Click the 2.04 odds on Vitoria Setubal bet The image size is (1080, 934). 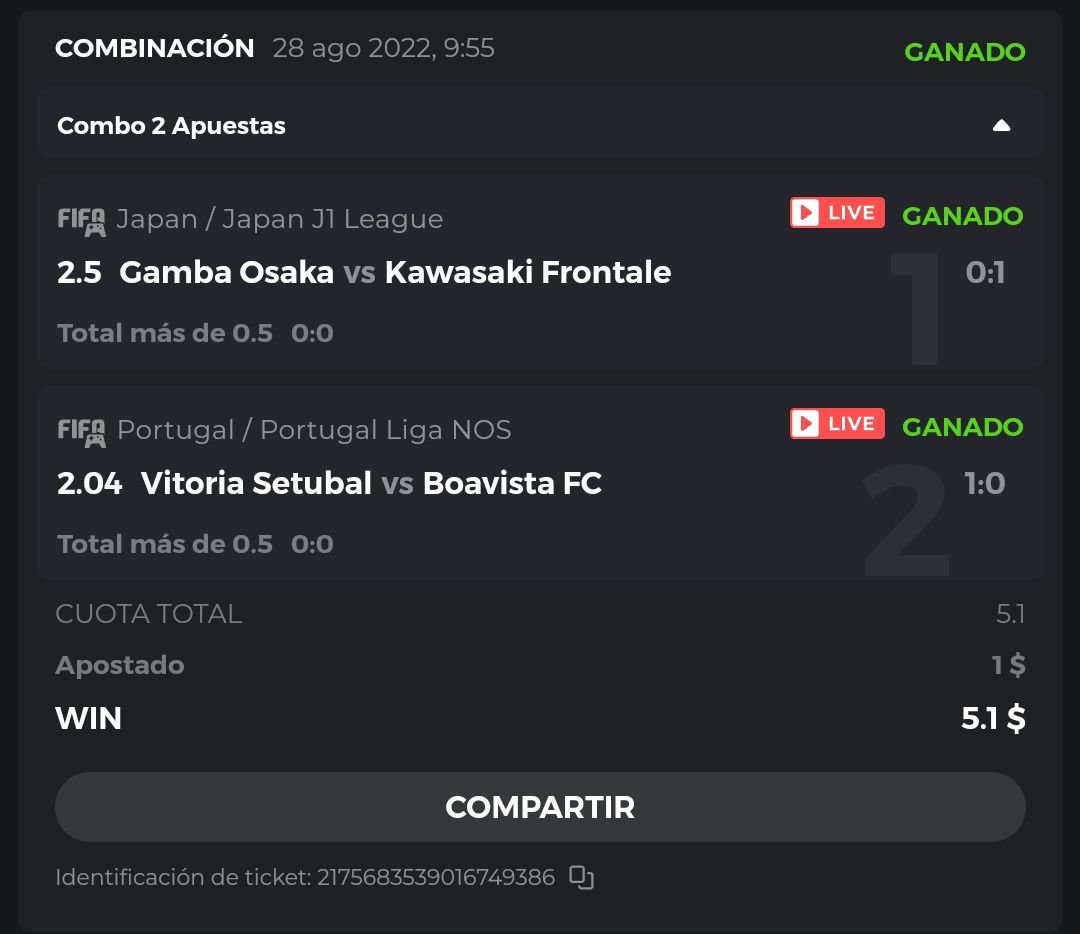click(90, 483)
